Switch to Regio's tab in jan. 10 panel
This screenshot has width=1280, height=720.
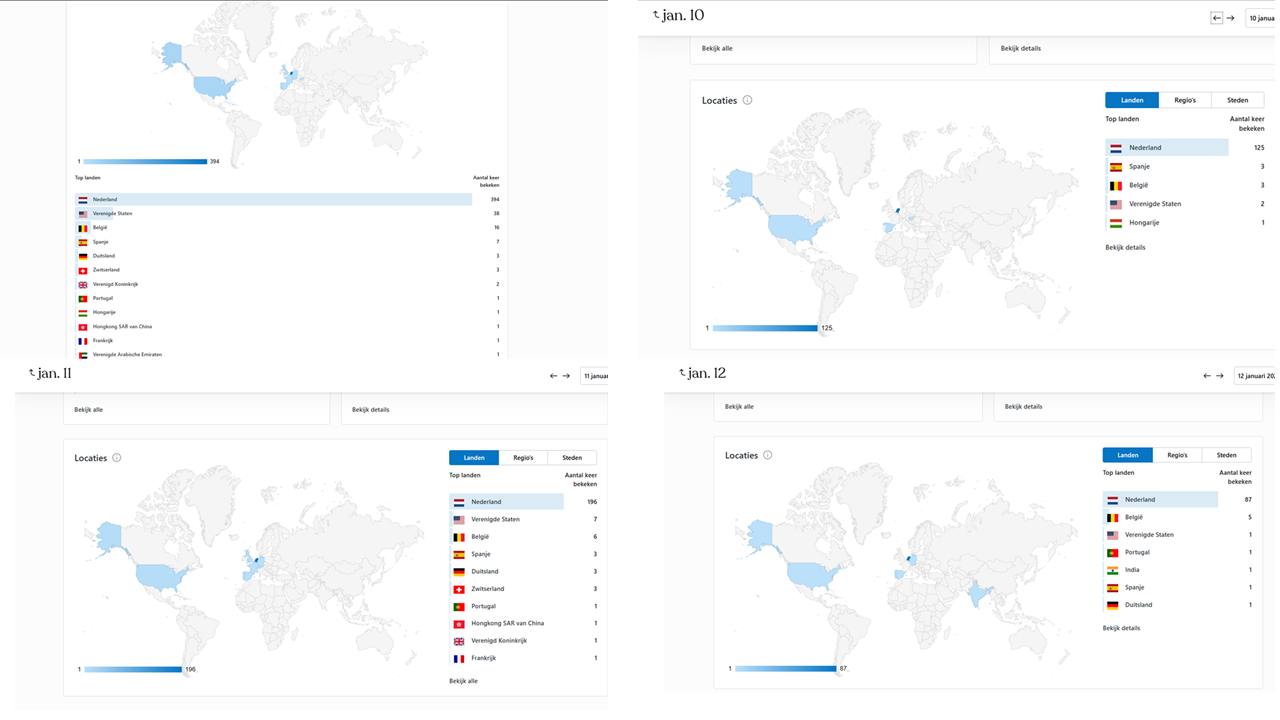coord(1184,100)
